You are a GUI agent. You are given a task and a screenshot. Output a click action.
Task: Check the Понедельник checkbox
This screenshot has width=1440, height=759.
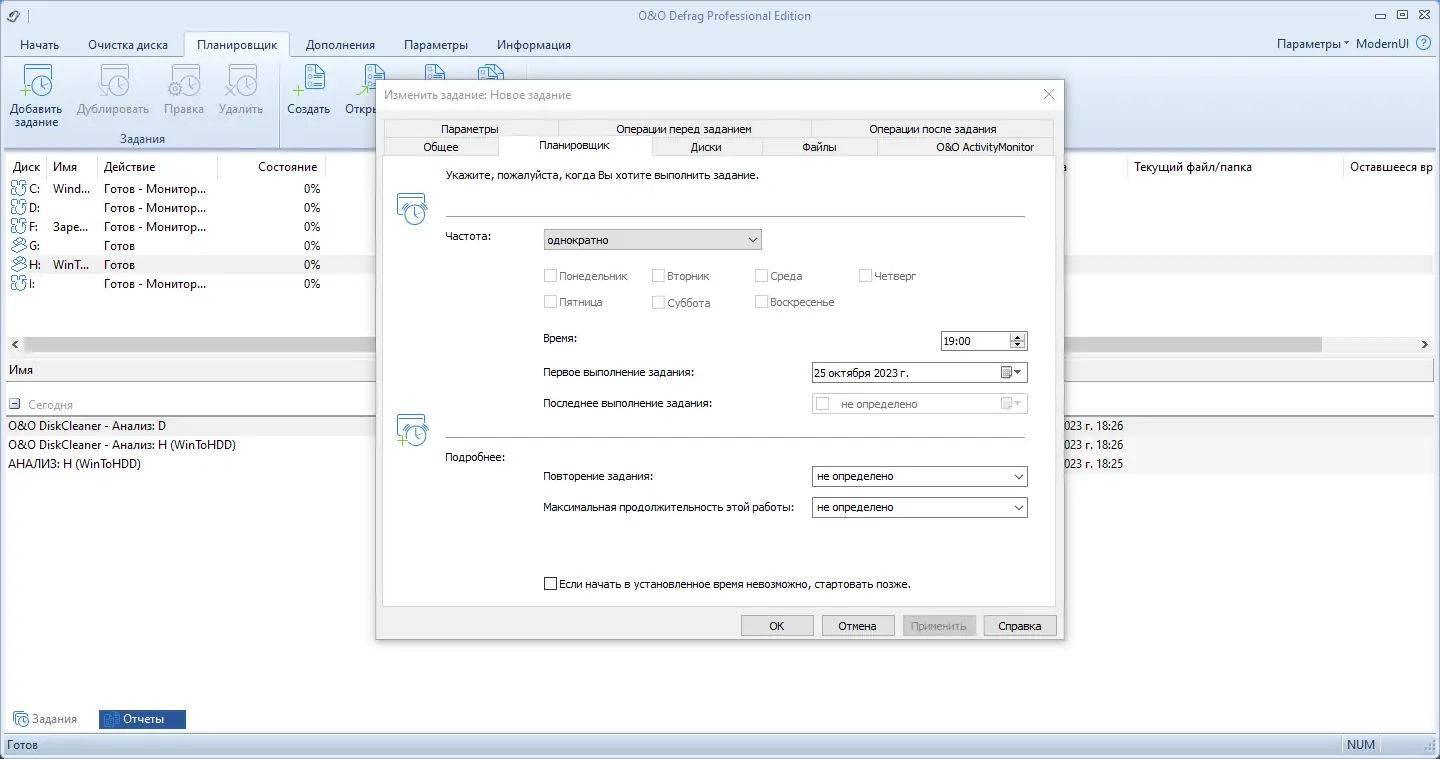click(550, 276)
